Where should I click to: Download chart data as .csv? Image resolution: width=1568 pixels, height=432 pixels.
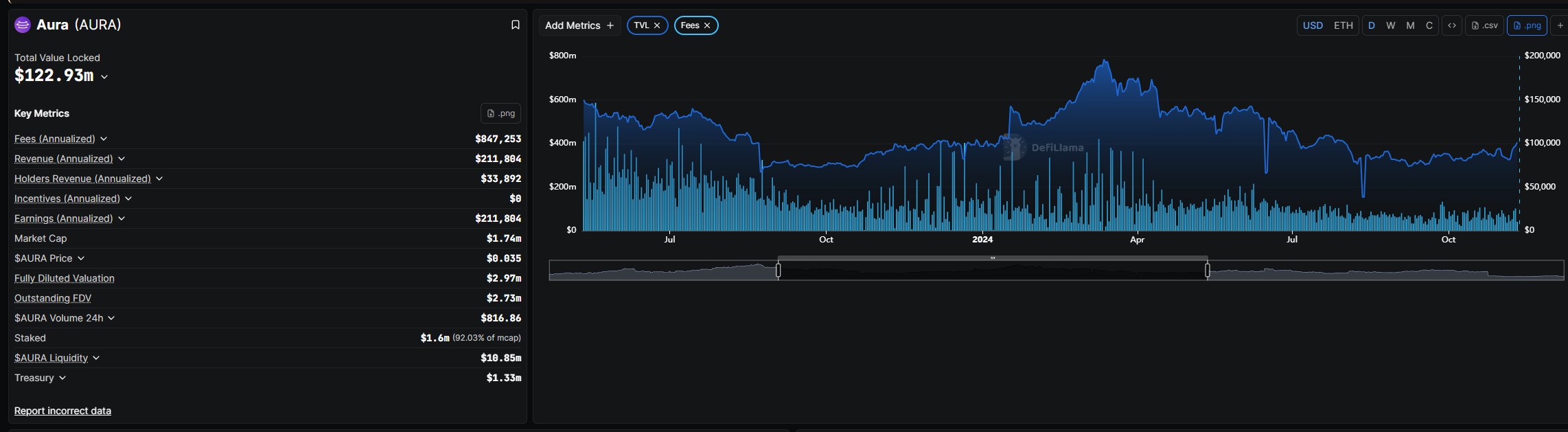pyautogui.click(x=1484, y=25)
